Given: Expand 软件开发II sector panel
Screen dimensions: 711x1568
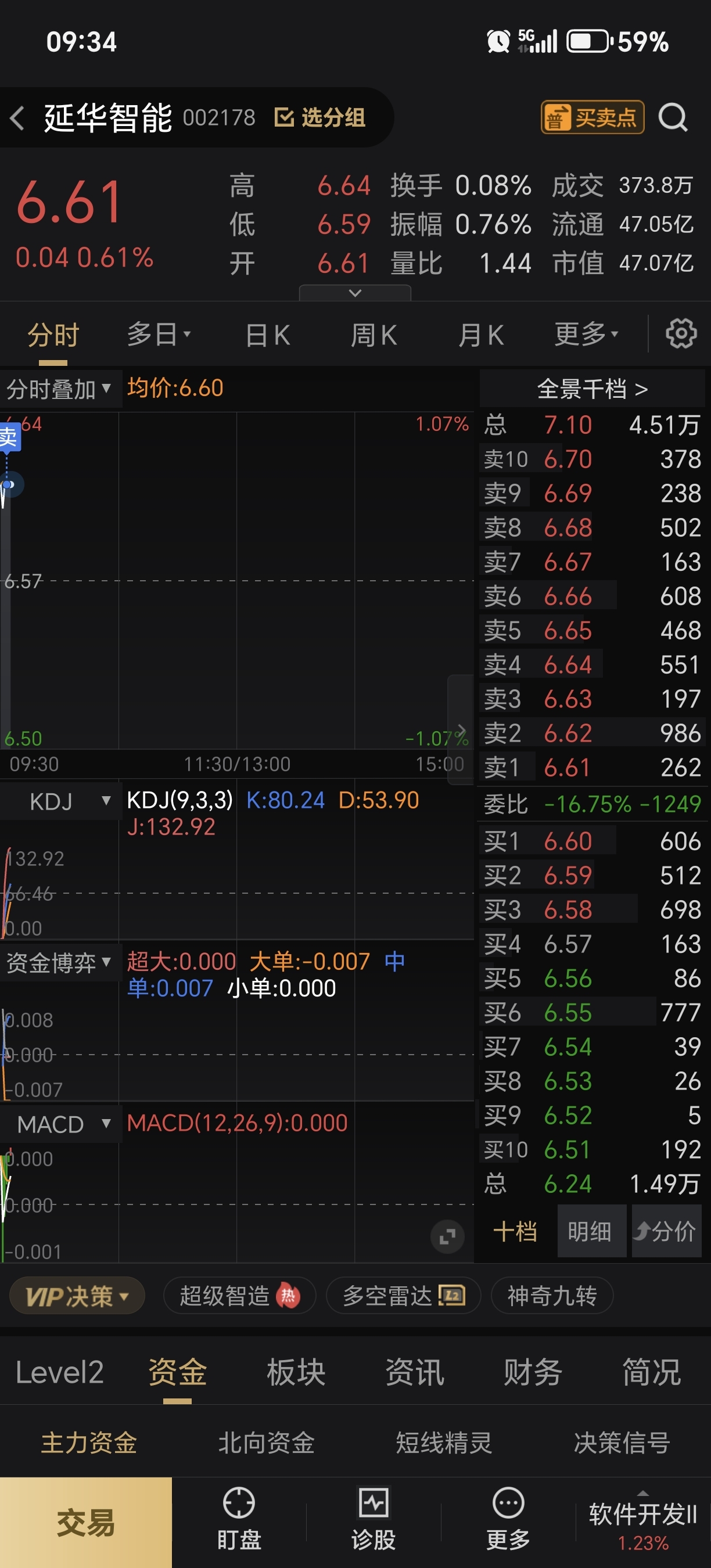Looking at the screenshot, I should click(x=643, y=1522).
